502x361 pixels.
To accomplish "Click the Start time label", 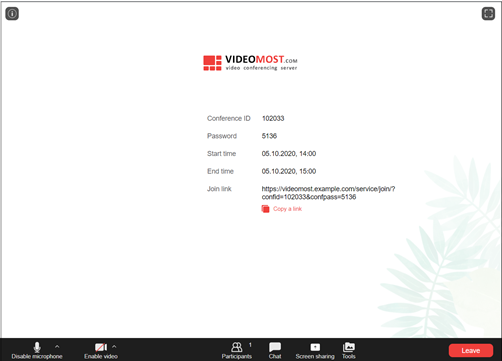I will (x=221, y=154).
